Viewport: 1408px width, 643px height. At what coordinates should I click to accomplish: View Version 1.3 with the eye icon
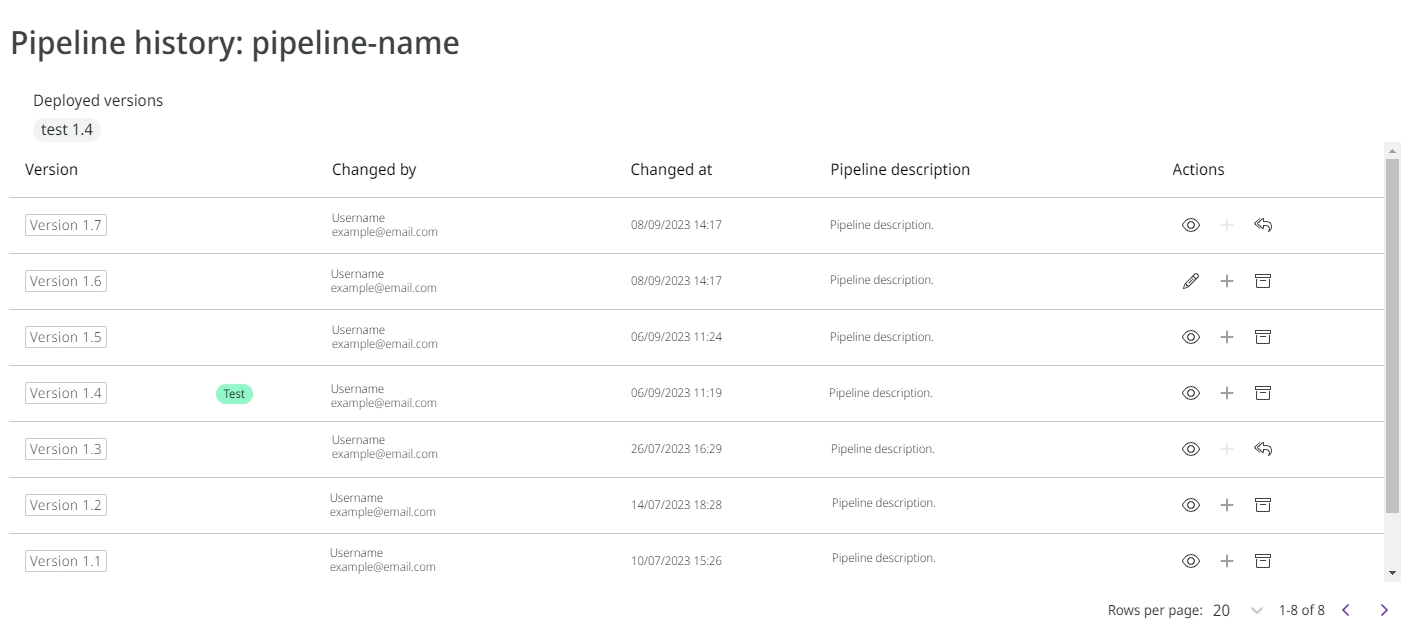click(x=1190, y=449)
